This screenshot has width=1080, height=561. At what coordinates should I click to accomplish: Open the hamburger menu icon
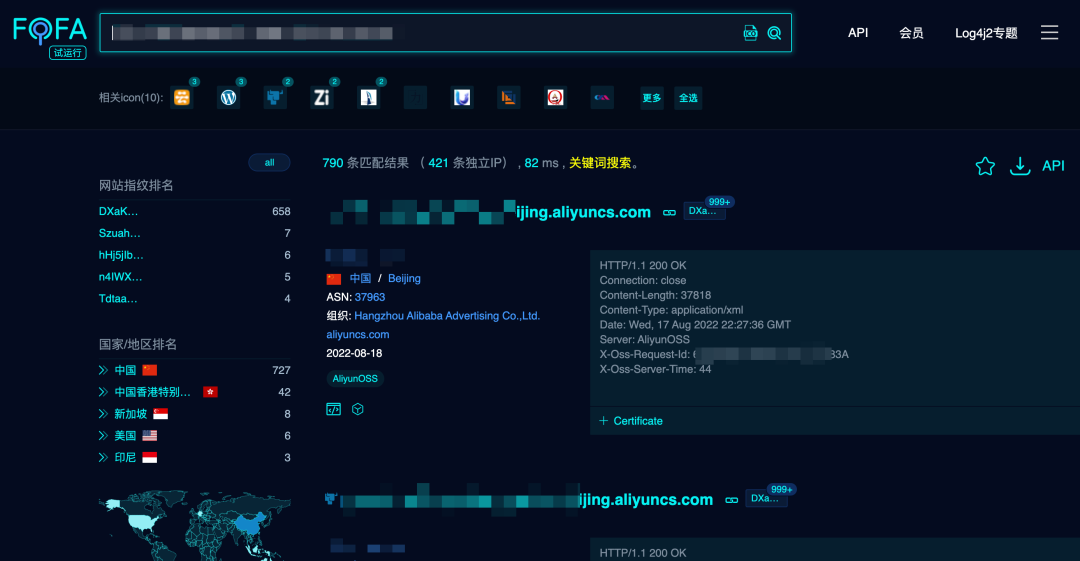[x=1049, y=32]
